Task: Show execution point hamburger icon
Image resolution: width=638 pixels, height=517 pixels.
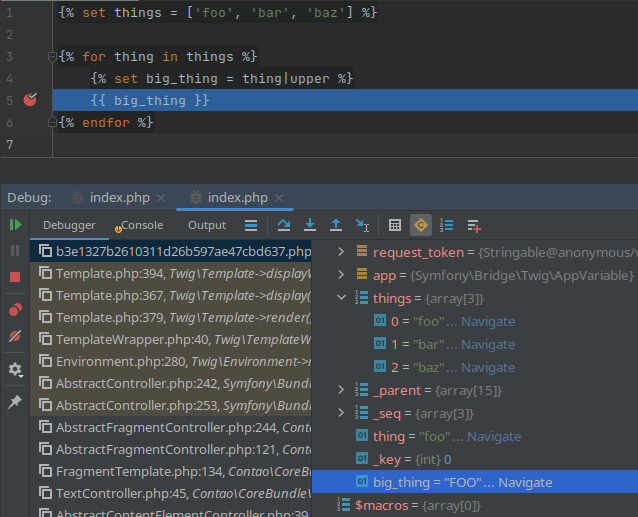Action: point(251,225)
